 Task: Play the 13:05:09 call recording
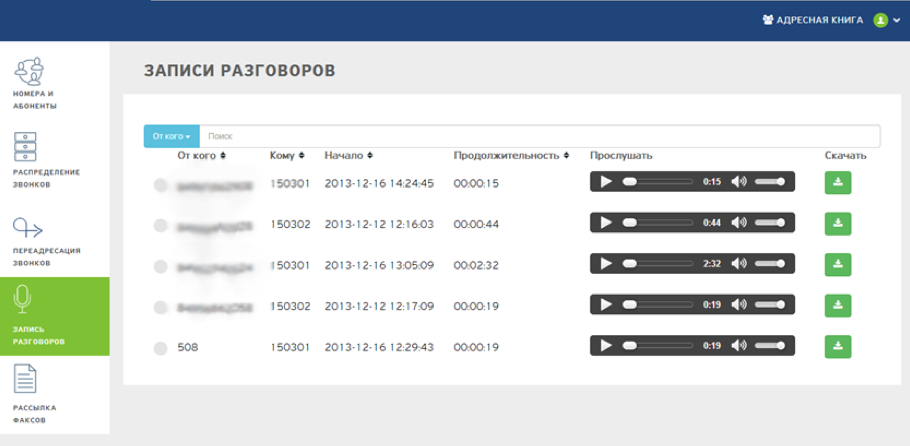[x=606, y=264]
